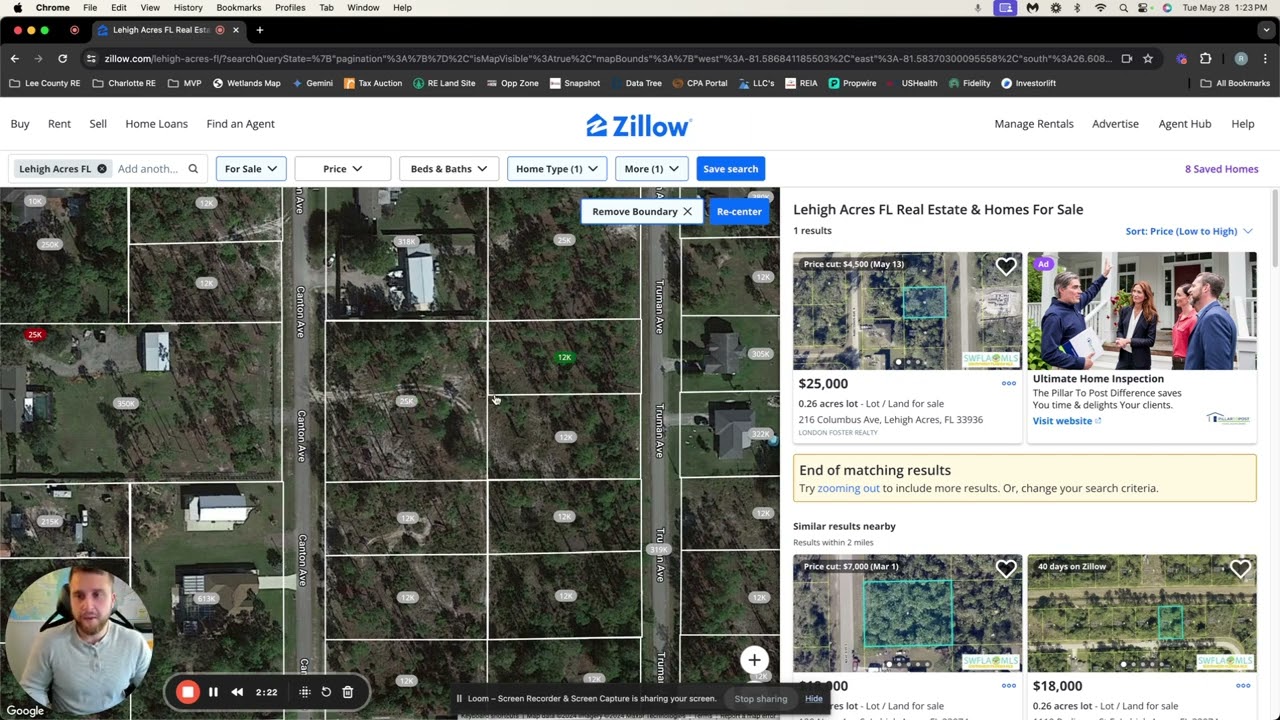Open the More (1) filter dropdown

click(652, 169)
